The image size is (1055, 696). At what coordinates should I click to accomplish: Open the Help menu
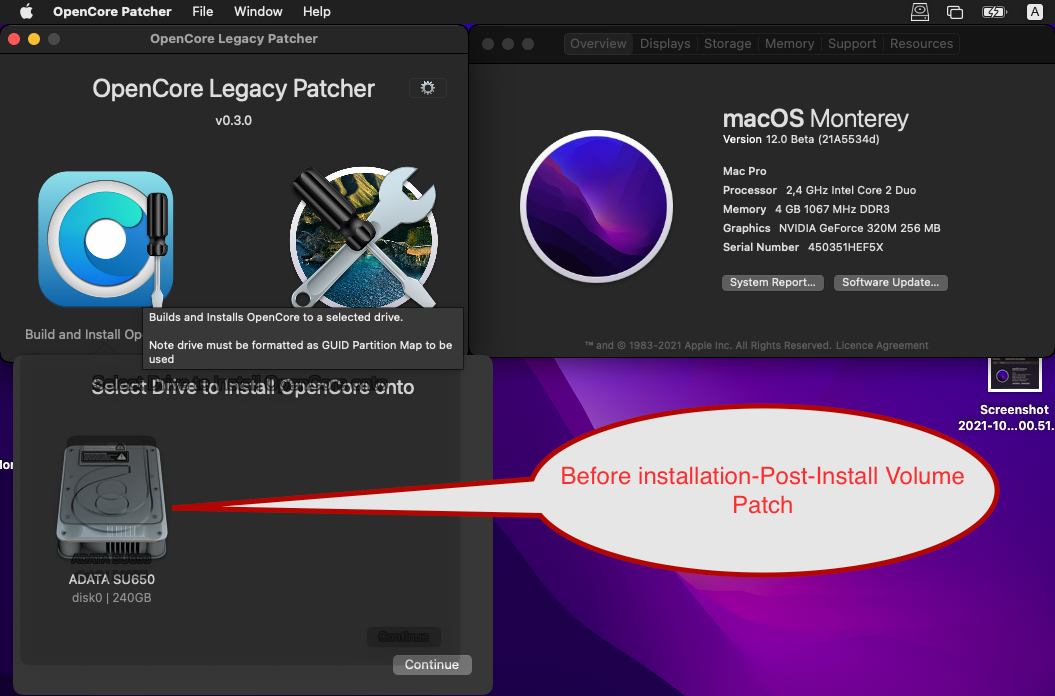coord(316,11)
